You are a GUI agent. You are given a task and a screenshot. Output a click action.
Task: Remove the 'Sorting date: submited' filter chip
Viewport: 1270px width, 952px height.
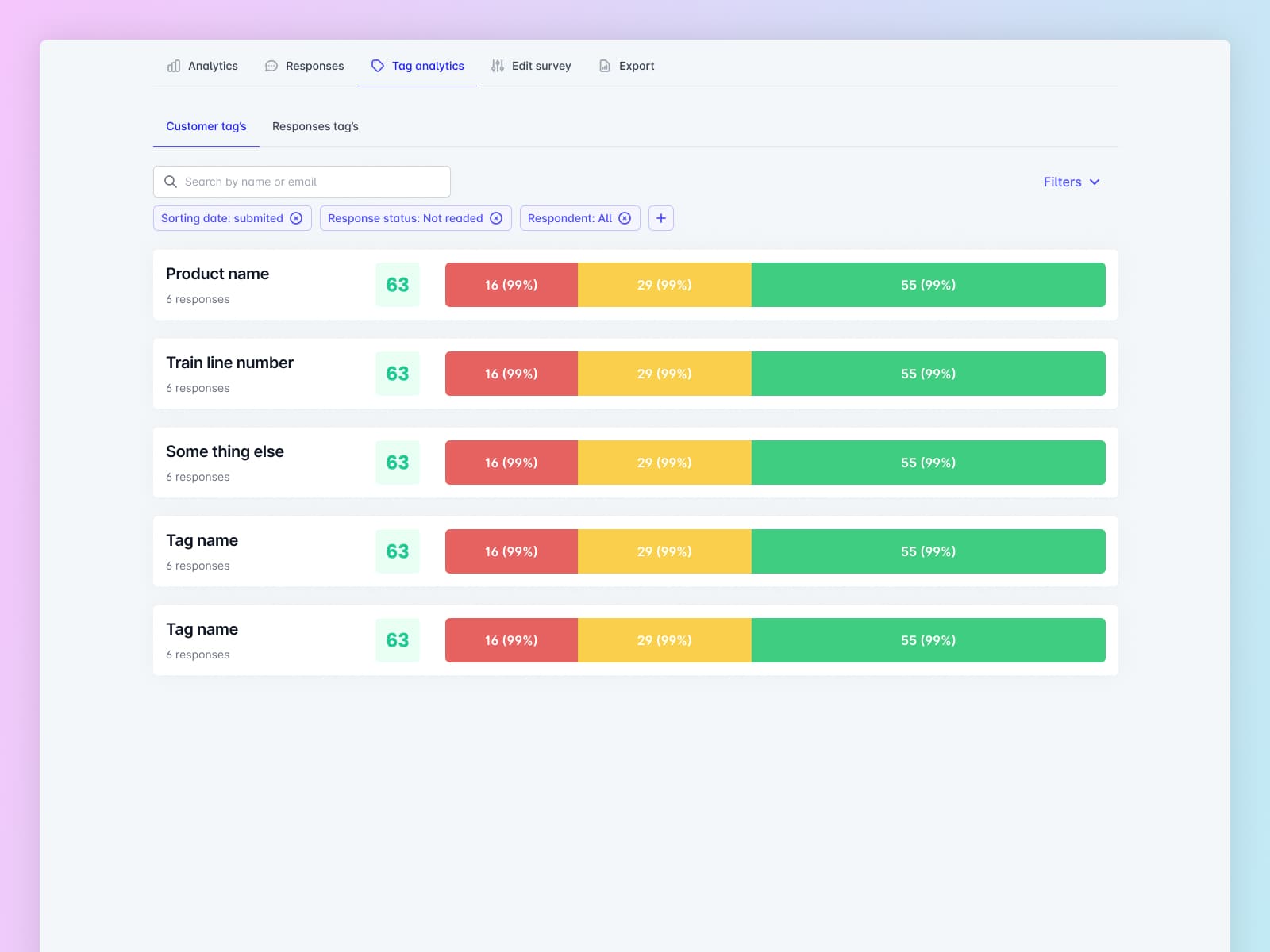[x=297, y=217]
